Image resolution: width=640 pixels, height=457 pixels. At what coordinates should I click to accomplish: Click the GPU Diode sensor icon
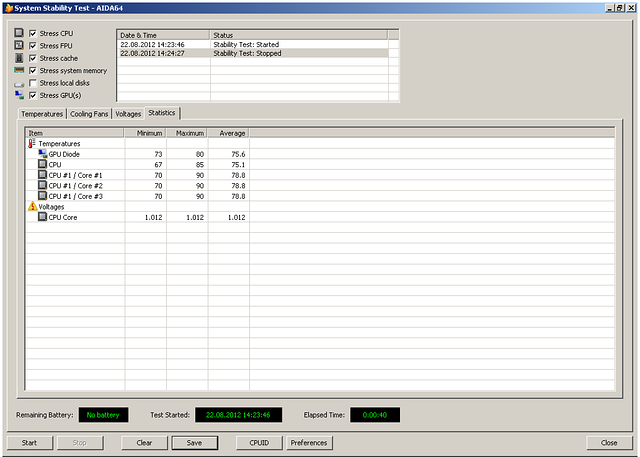[42, 154]
